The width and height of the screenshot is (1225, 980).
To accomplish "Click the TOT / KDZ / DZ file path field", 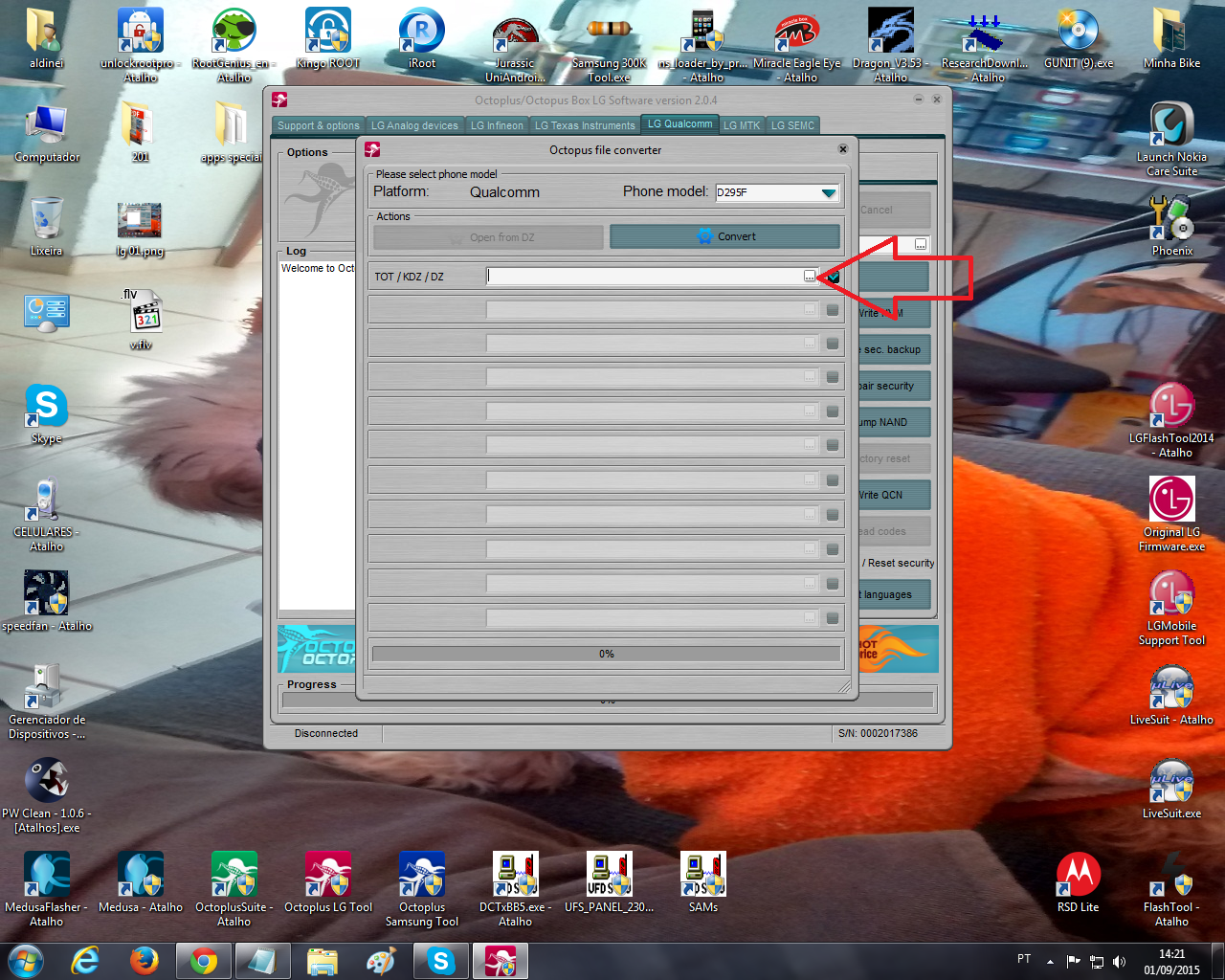I will (x=645, y=277).
